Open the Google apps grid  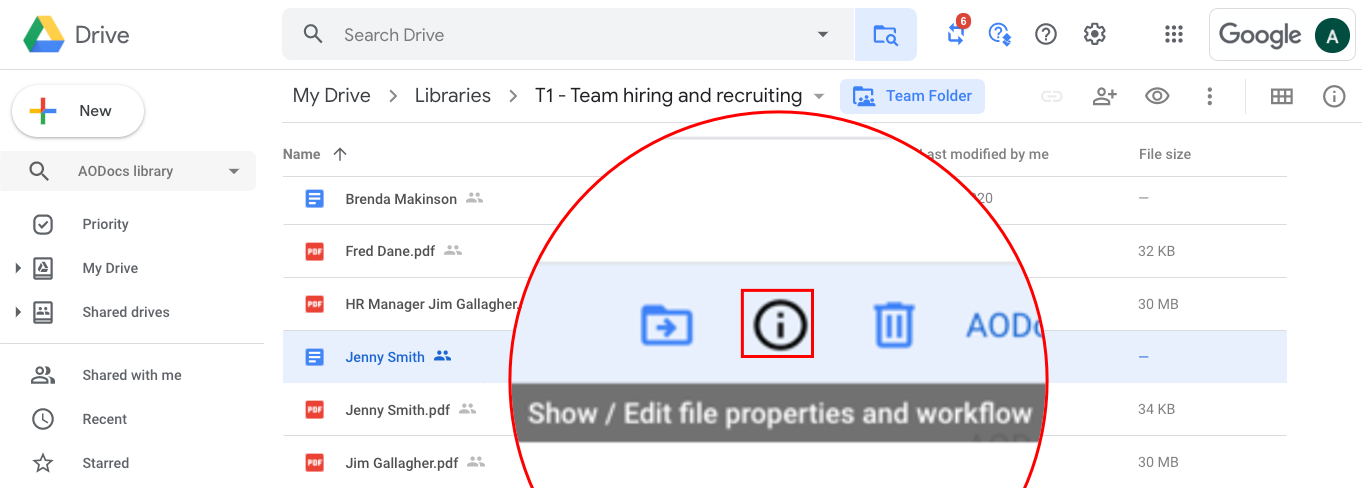[1175, 35]
